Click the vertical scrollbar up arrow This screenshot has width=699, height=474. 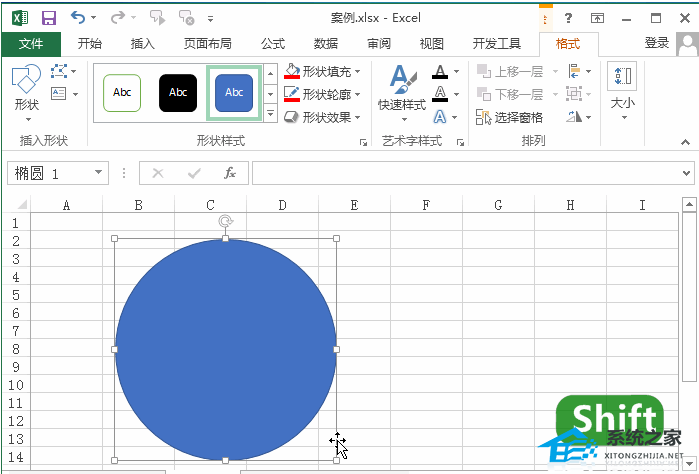tap(689, 205)
